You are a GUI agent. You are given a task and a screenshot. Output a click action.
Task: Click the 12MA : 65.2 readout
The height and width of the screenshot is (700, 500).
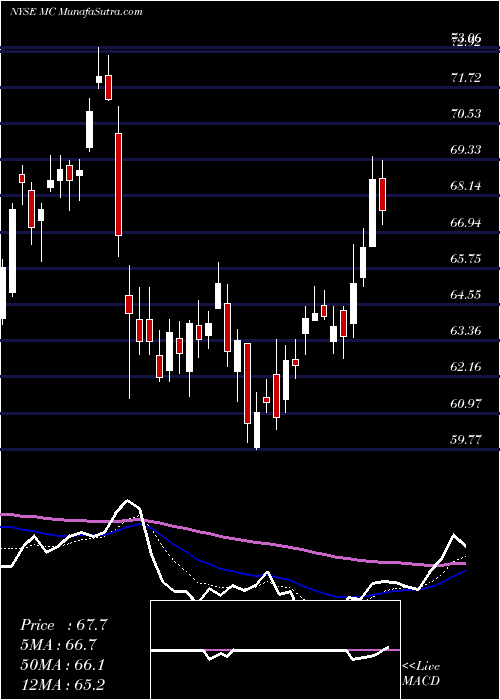click(62, 684)
